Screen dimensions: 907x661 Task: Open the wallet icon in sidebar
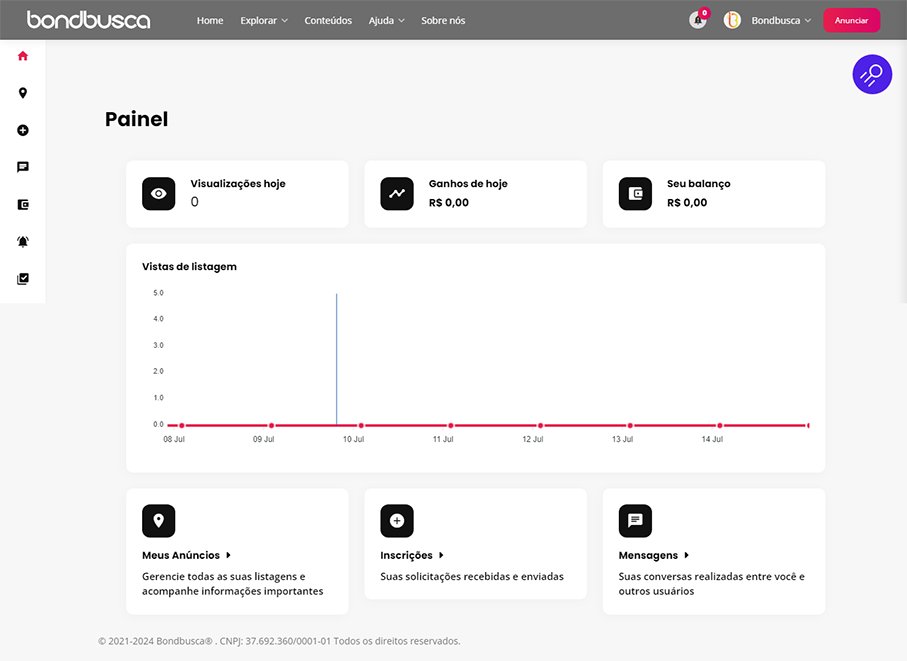point(23,204)
